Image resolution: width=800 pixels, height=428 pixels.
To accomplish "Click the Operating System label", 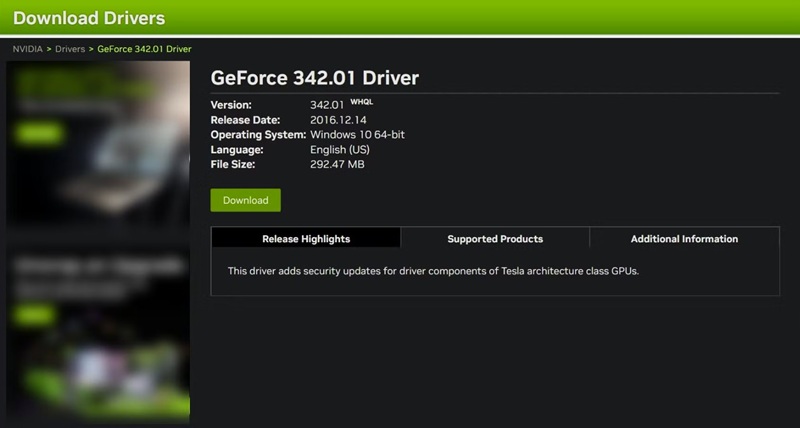I will coord(258,135).
